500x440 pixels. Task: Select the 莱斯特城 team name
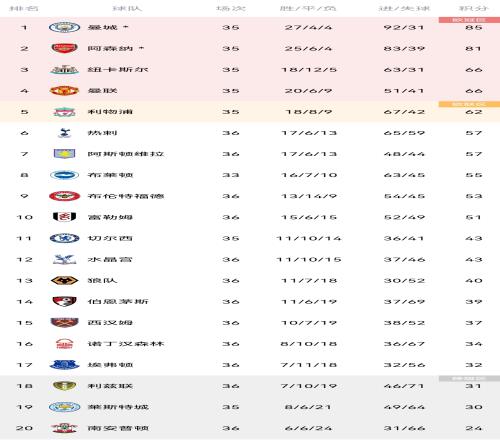point(118,407)
